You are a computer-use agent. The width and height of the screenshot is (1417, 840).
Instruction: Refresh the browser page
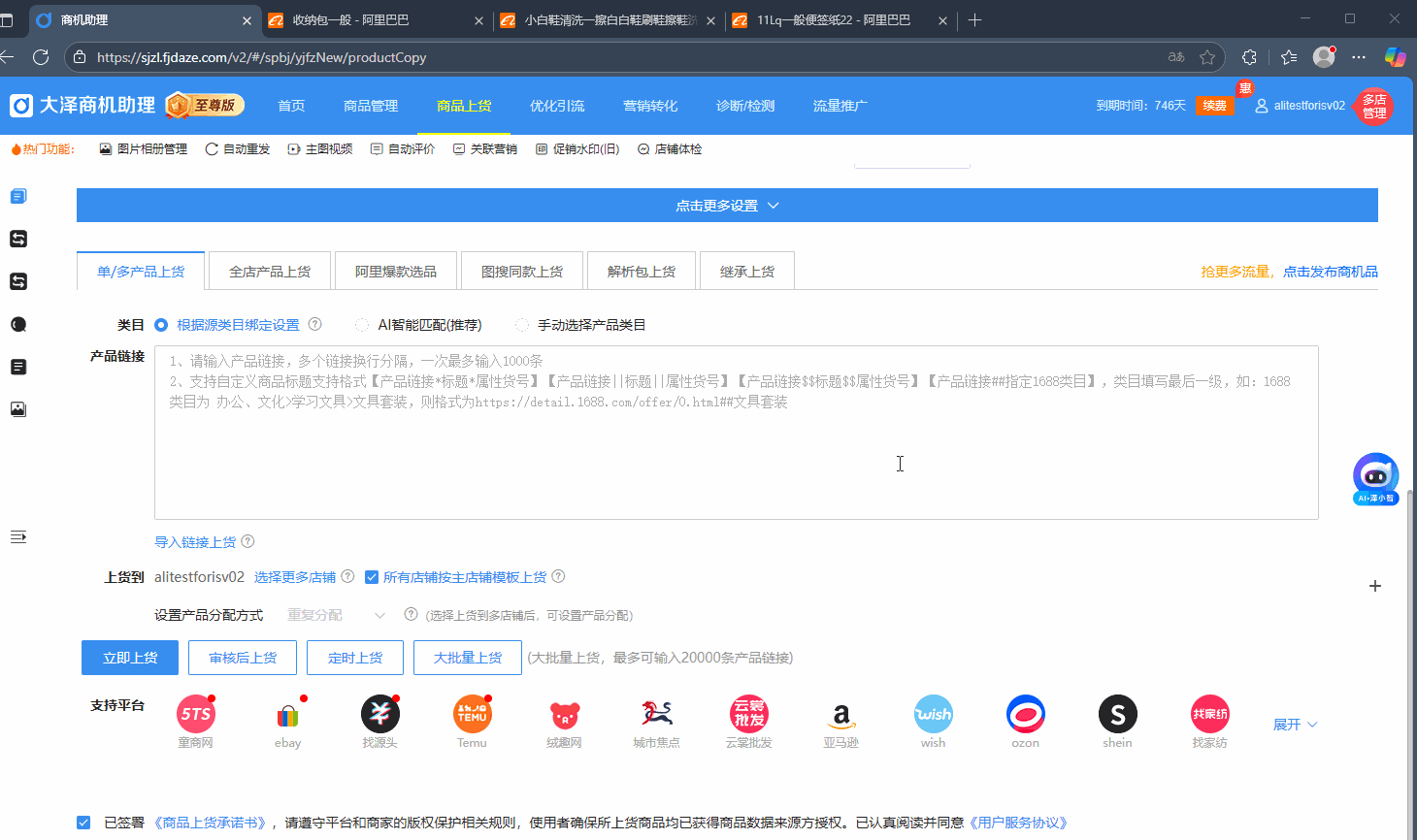[41, 57]
